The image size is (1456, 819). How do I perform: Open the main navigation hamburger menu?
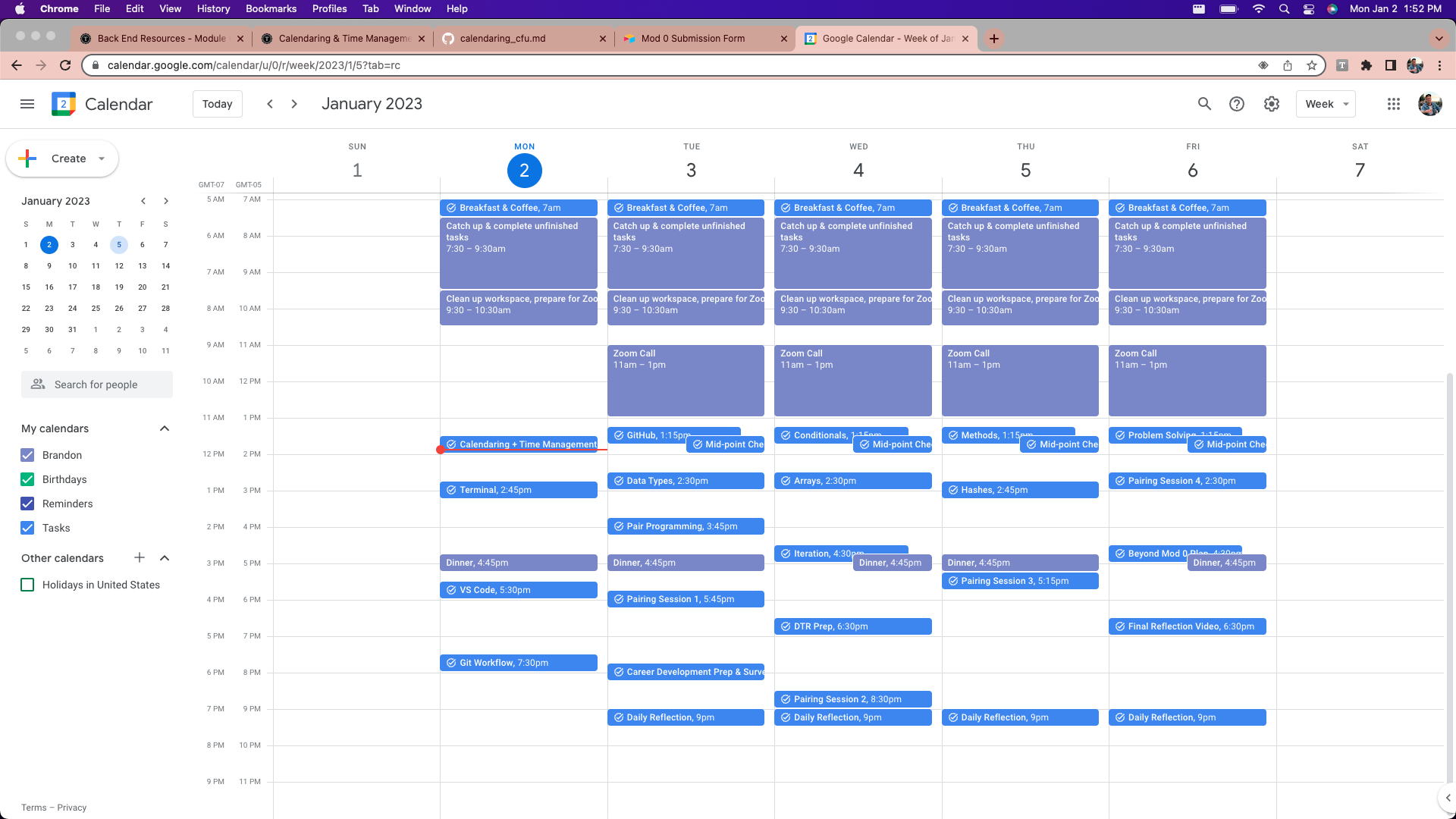point(27,104)
